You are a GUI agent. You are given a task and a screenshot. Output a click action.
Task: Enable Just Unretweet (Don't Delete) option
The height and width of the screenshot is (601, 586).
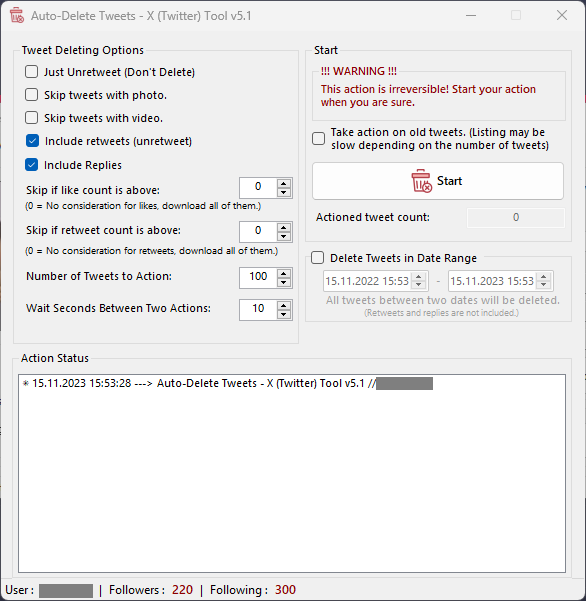[31, 72]
